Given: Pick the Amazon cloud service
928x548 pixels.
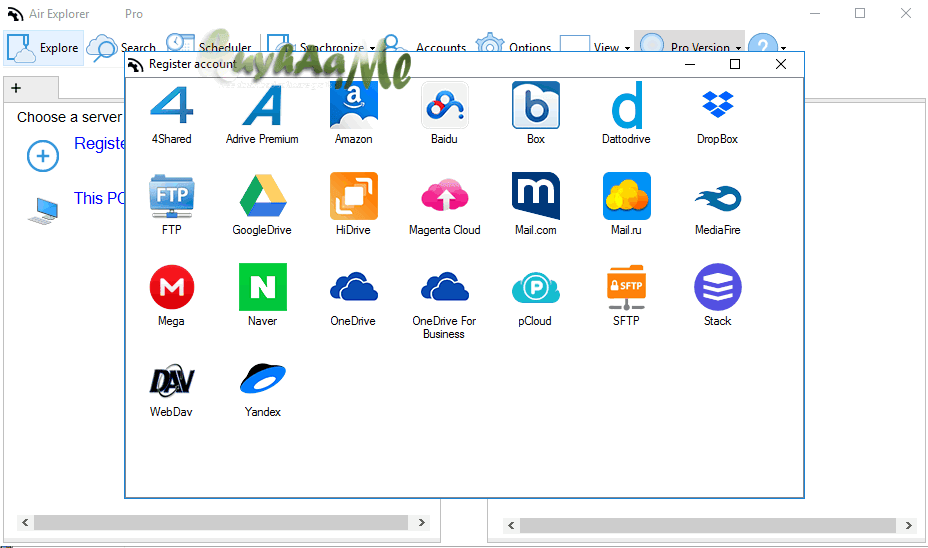Looking at the screenshot, I should click(353, 105).
